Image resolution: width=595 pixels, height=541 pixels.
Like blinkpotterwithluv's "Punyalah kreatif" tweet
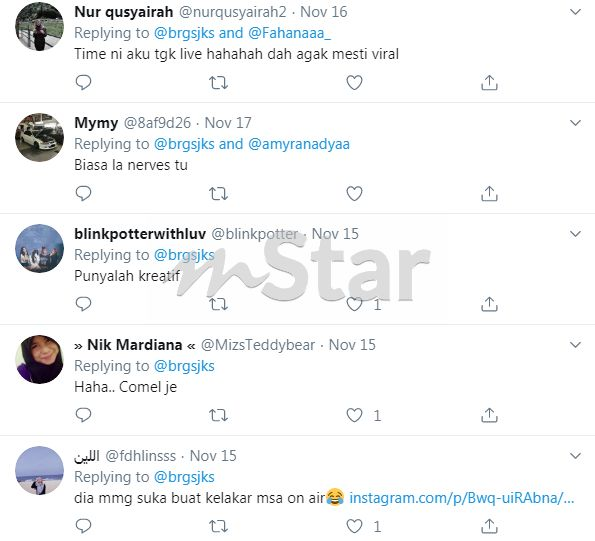click(x=354, y=304)
